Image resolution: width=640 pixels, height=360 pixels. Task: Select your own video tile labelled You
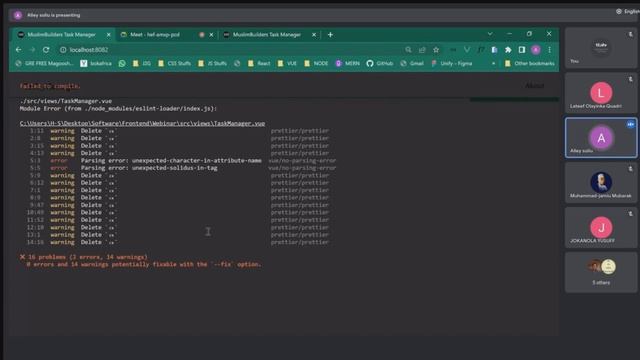(601, 48)
